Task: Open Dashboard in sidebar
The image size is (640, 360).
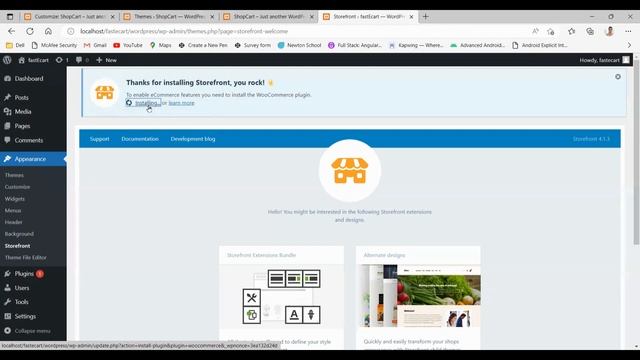Action: coord(33,78)
